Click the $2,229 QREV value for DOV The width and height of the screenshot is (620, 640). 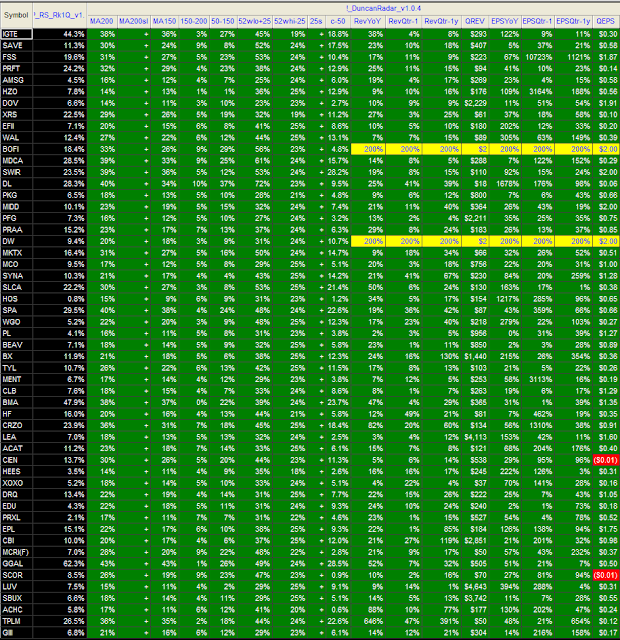[475, 103]
